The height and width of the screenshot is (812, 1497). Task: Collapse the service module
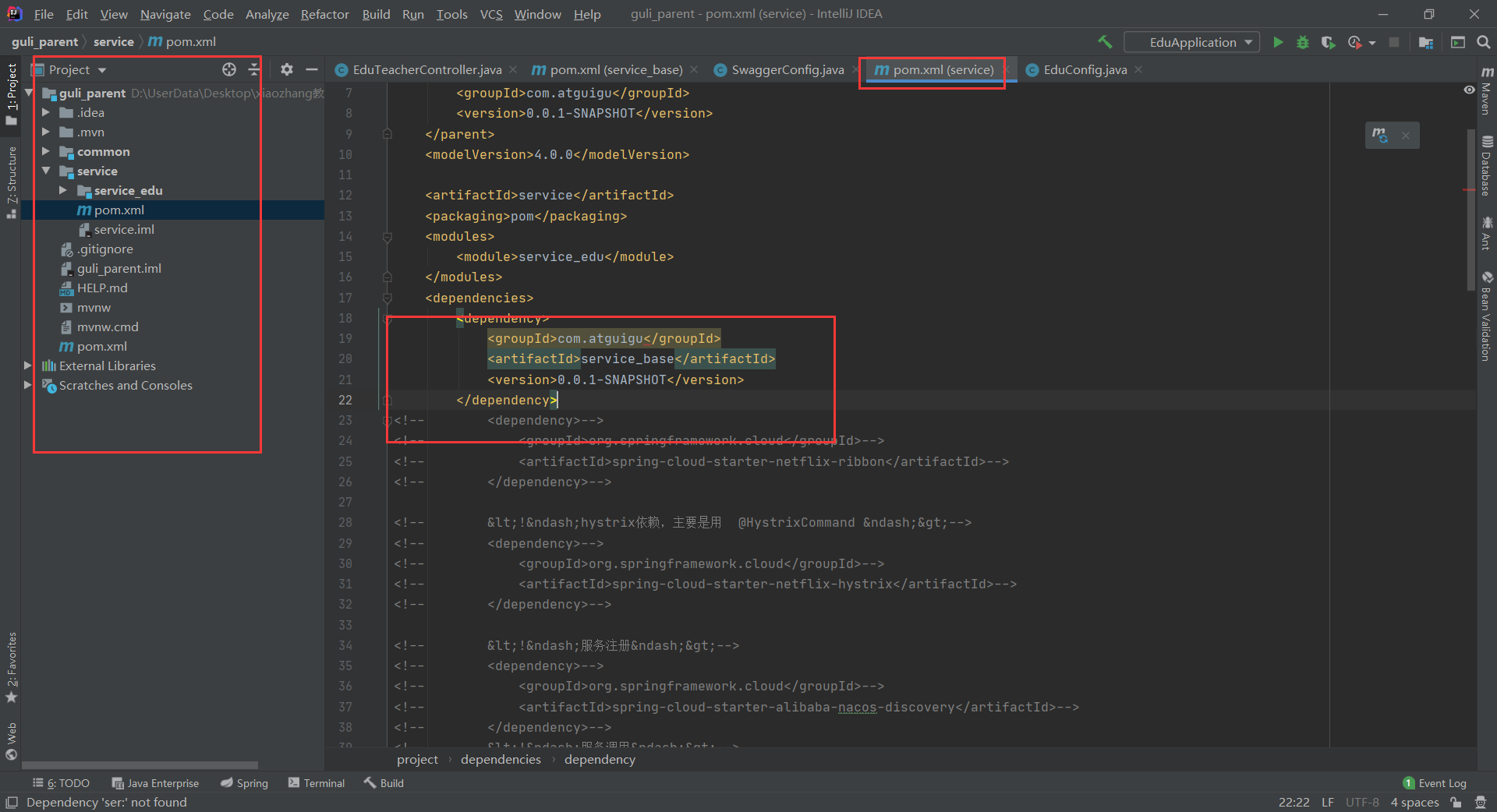pyautogui.click(x=46, y=171)
